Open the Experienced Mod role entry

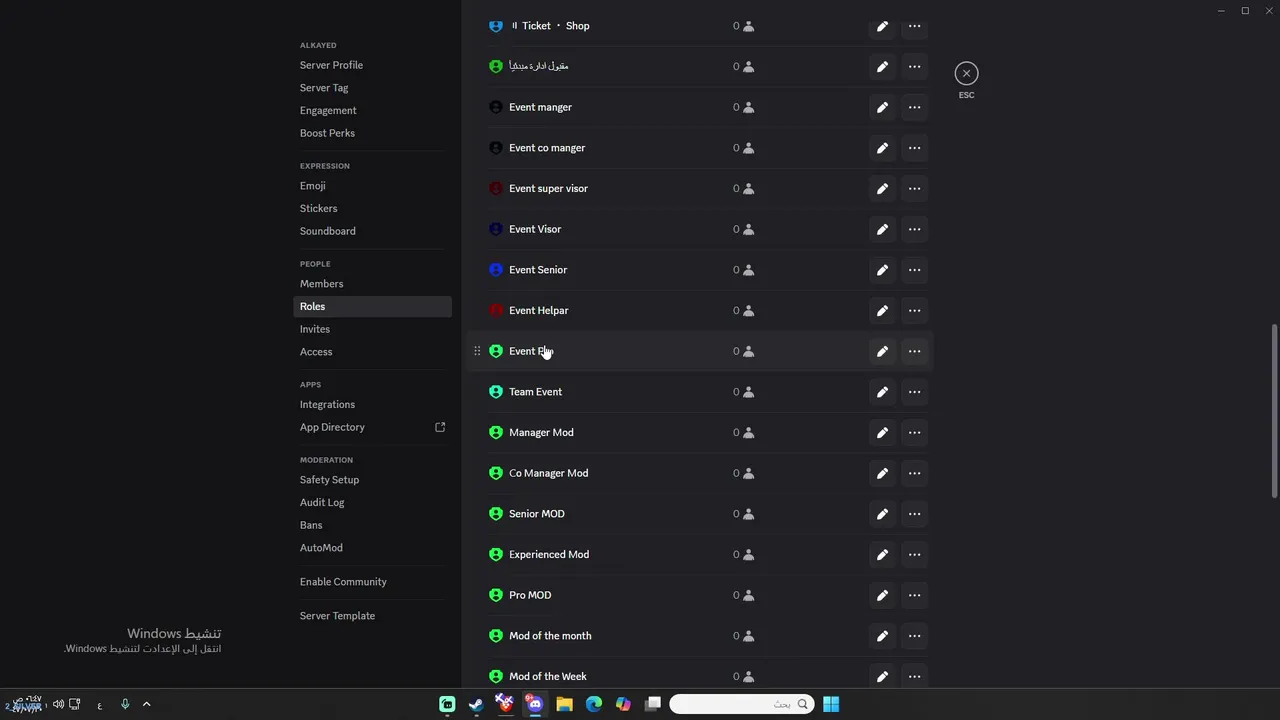(549, 554)
